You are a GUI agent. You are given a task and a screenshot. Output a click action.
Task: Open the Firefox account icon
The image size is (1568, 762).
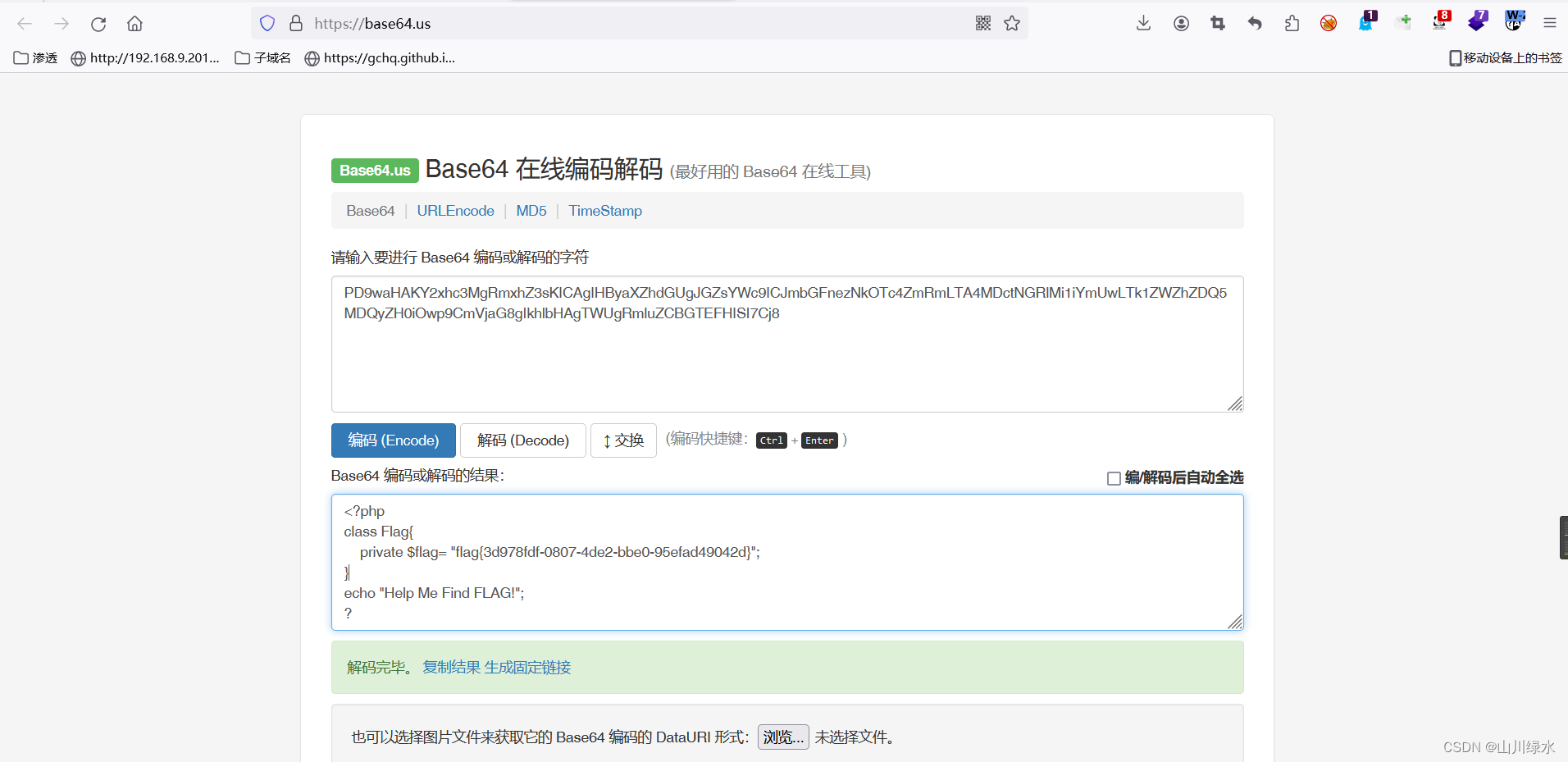(x=1181, y=24)
